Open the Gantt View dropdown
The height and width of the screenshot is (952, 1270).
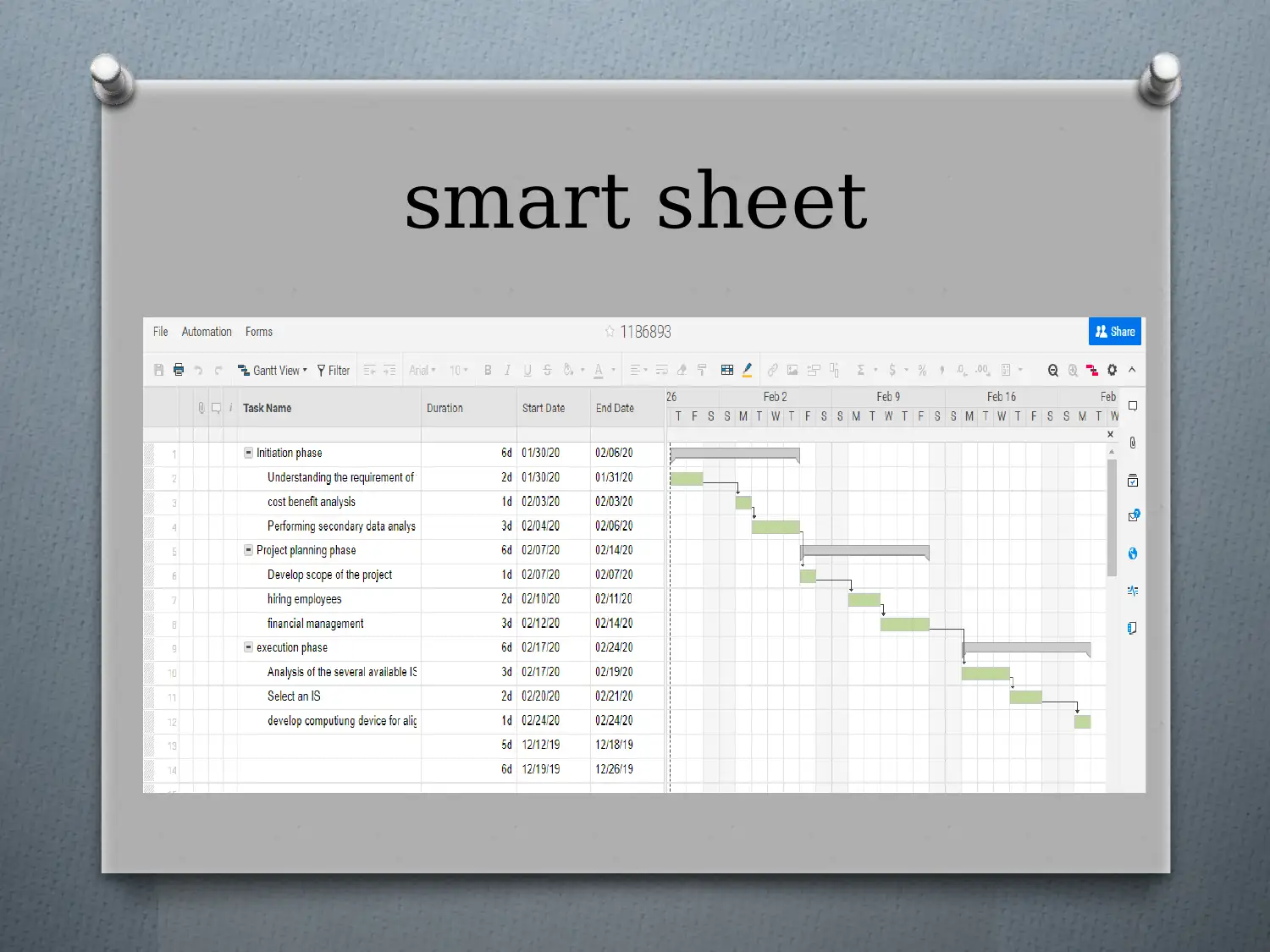273,370
